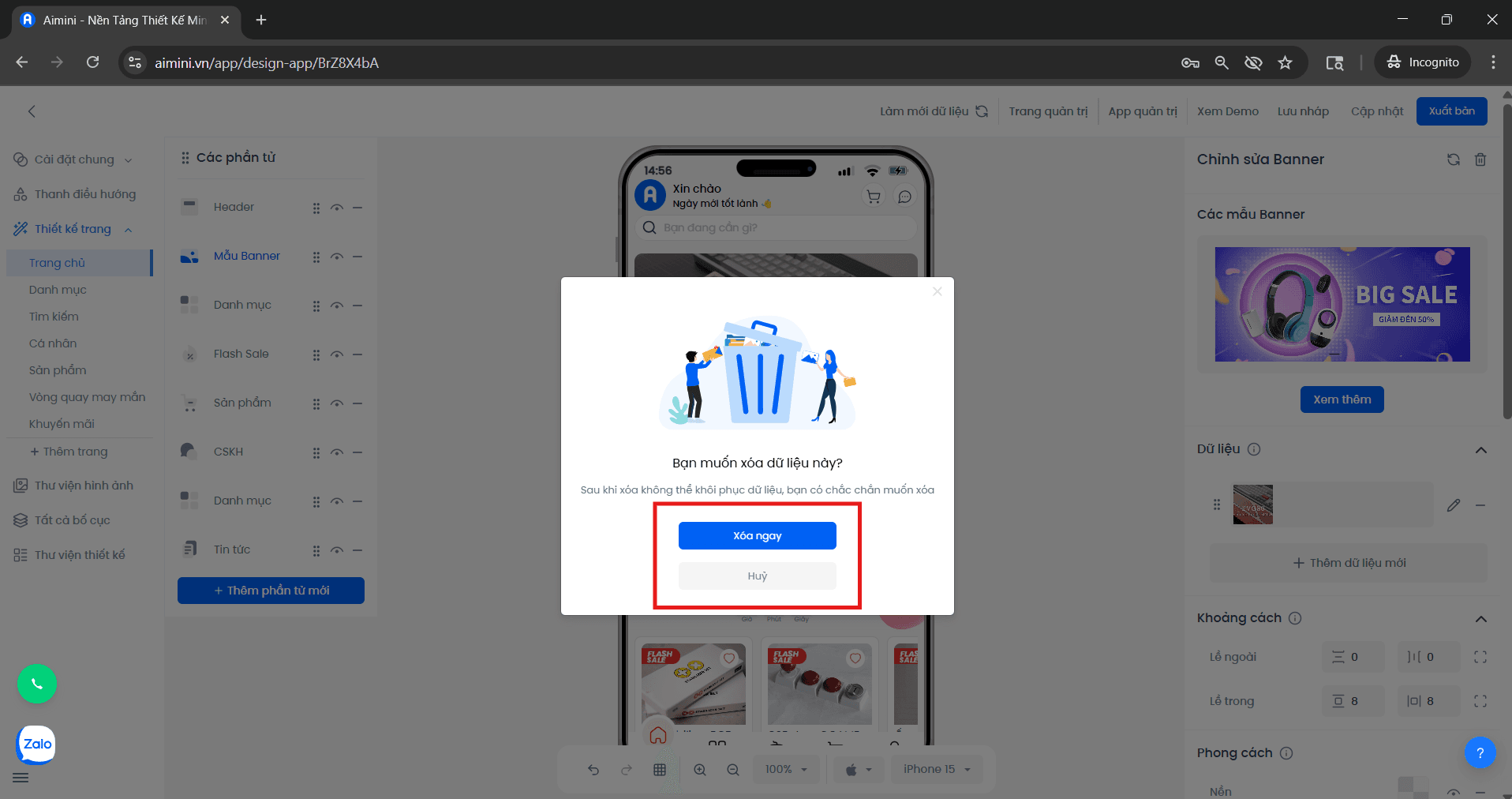Click the Xóa ngay button to confirm deletion

[757, 535]
